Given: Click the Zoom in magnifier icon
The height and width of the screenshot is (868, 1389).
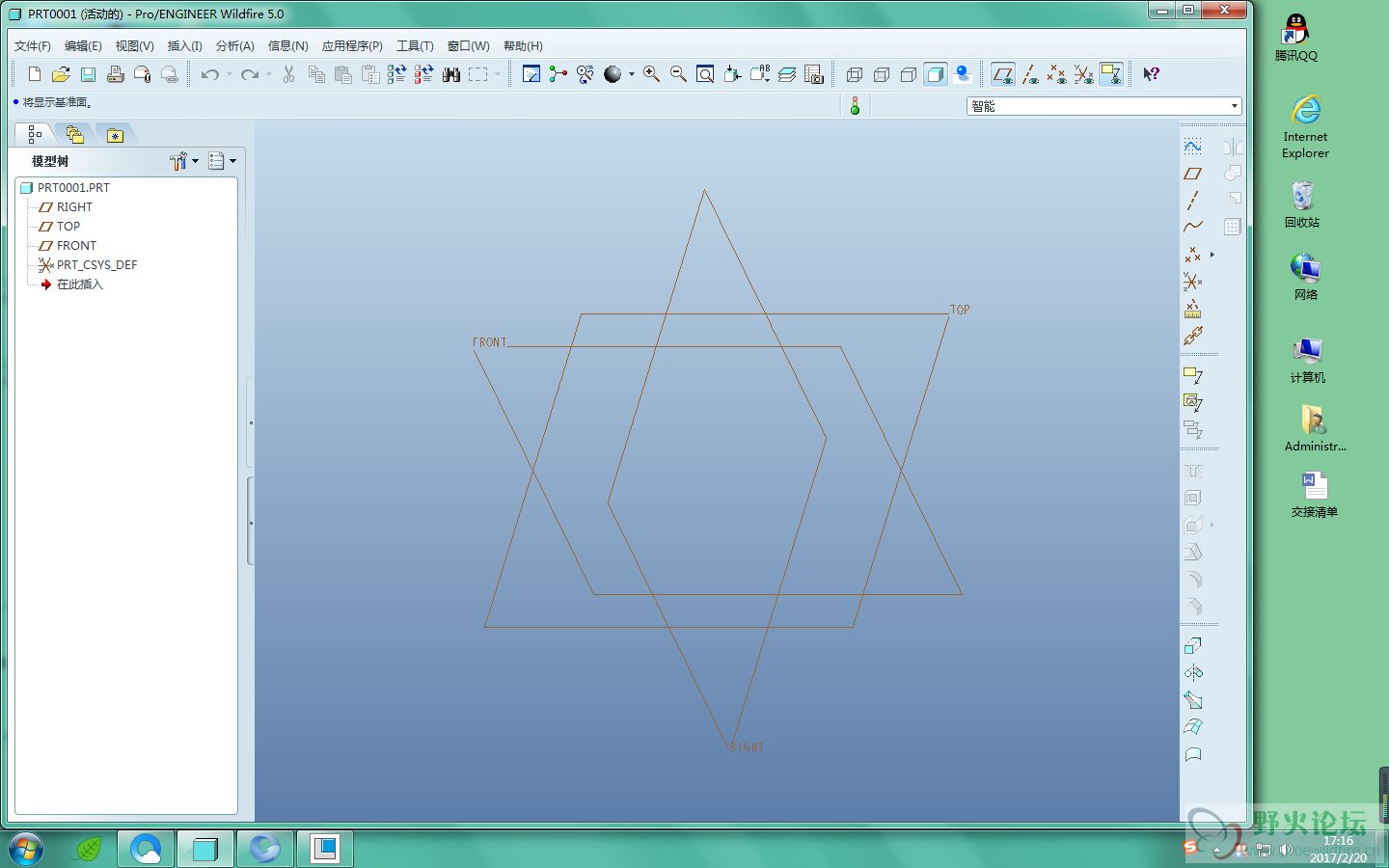Looking at the screenshot, I should point(651,74).
